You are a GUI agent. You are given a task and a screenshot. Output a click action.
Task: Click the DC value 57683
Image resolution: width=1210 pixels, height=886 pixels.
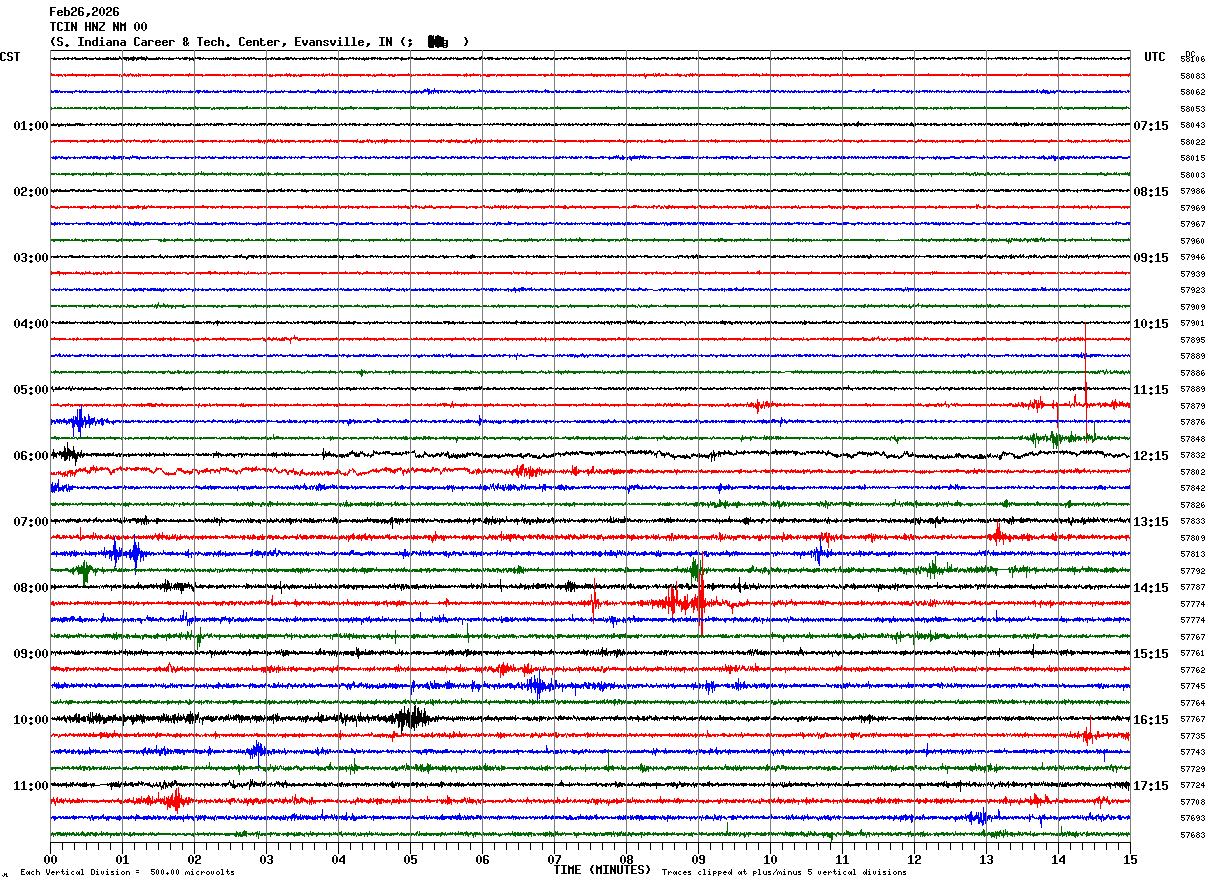[1192, 835]
